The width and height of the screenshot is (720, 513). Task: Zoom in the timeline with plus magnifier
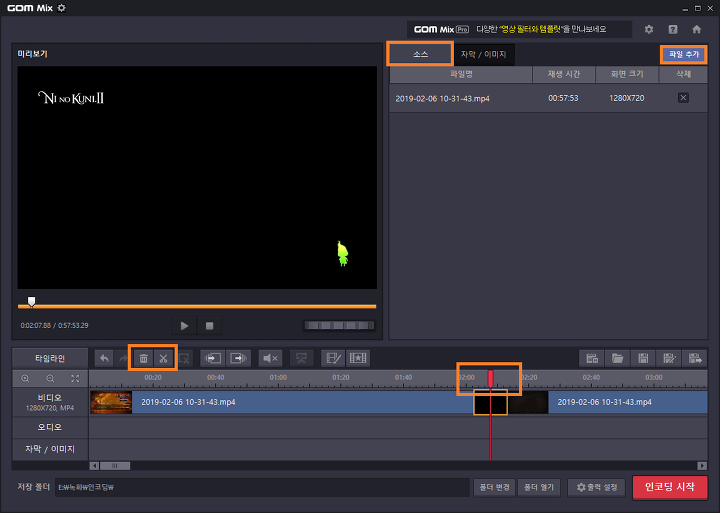point(25,378)
